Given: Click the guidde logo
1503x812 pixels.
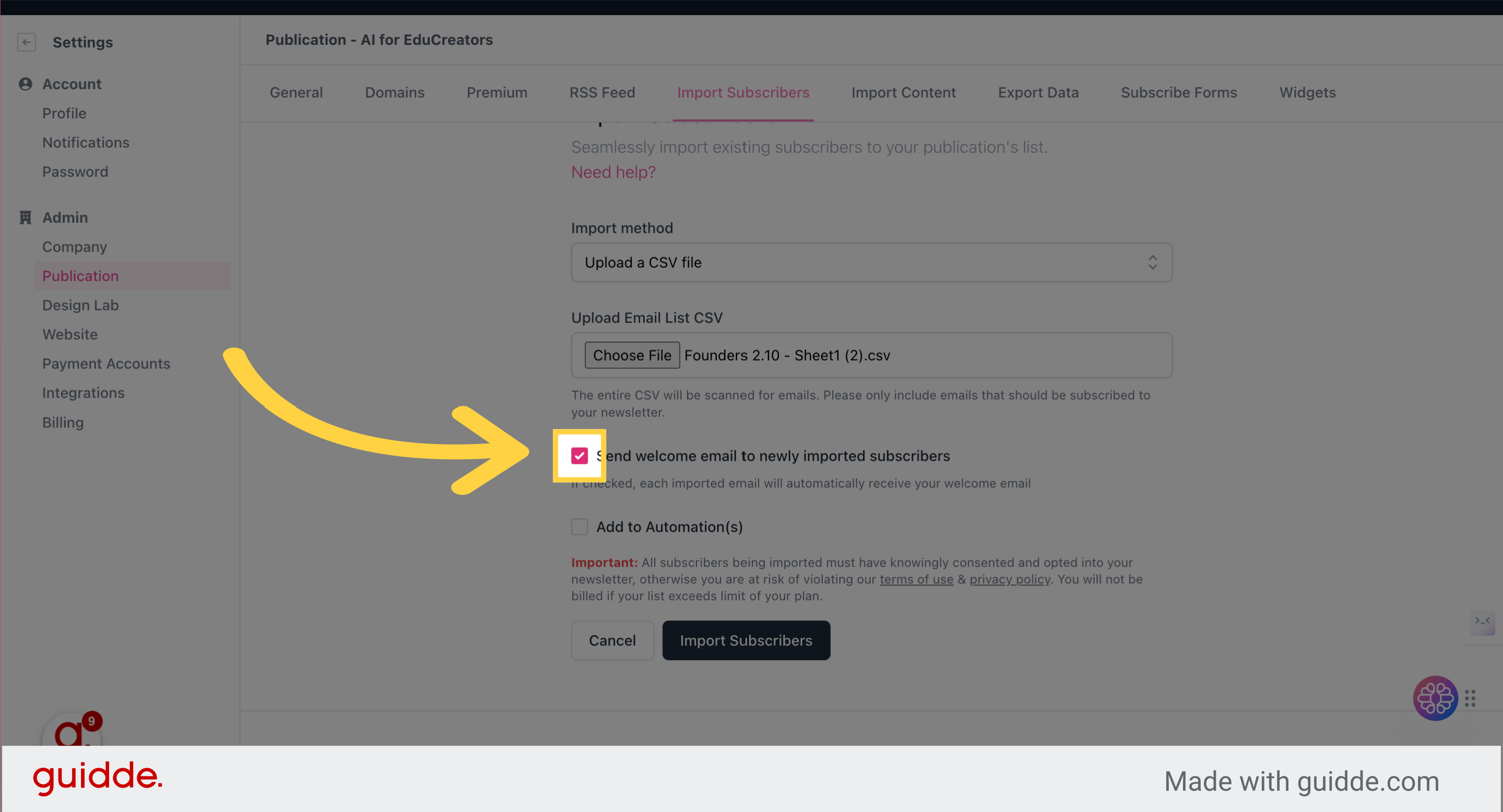Looking at the screenshot, I should point(98,778).
